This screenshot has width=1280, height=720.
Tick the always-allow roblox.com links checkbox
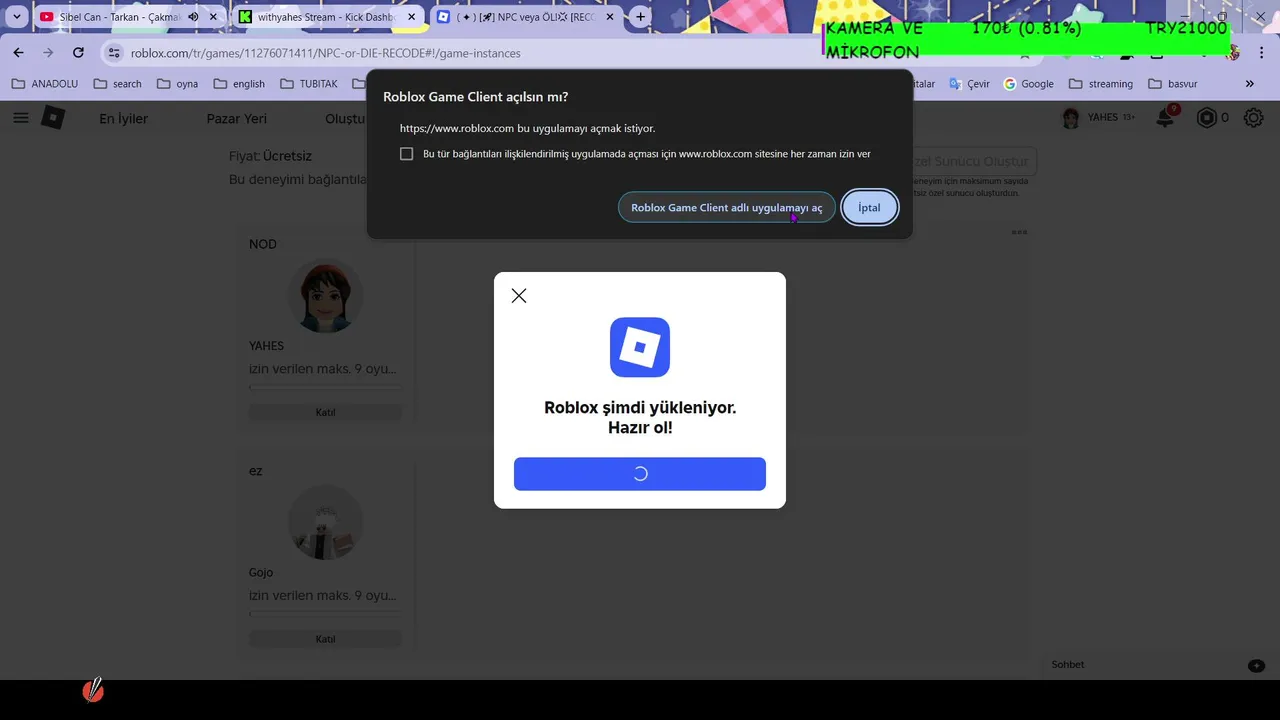click(x=406, y=154)
